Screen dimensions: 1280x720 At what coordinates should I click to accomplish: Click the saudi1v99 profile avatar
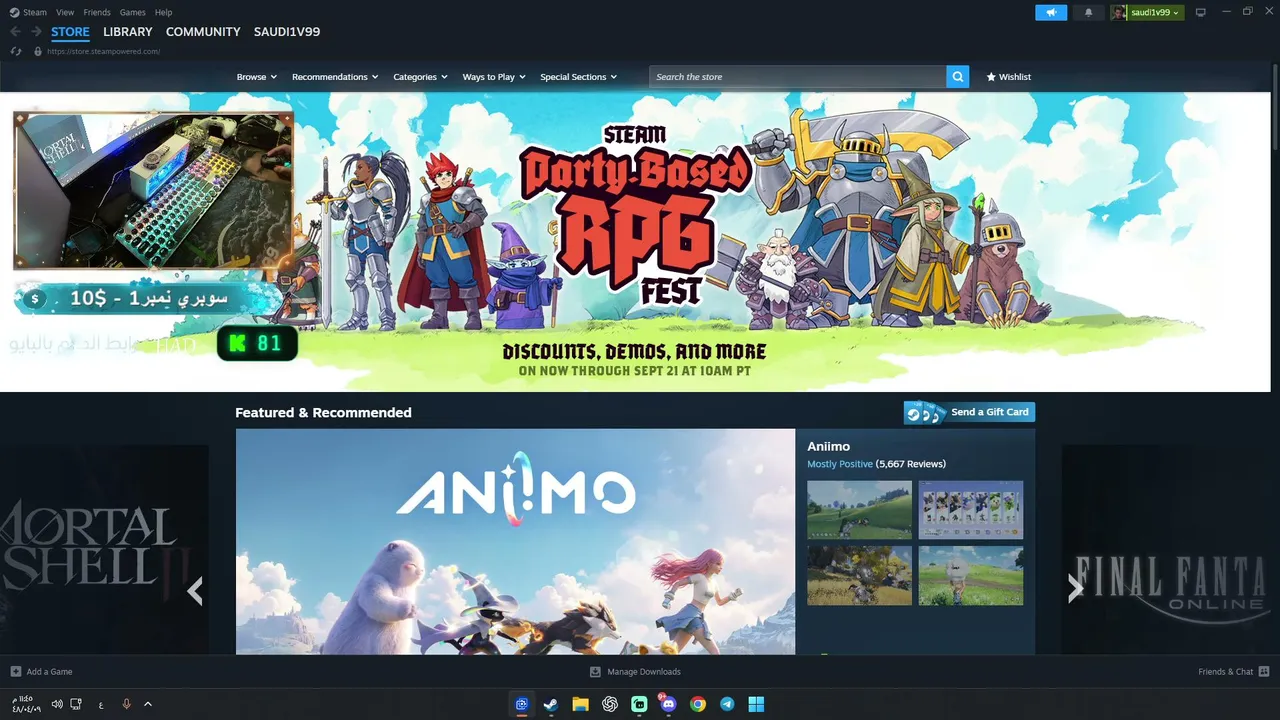(1119, 12)
